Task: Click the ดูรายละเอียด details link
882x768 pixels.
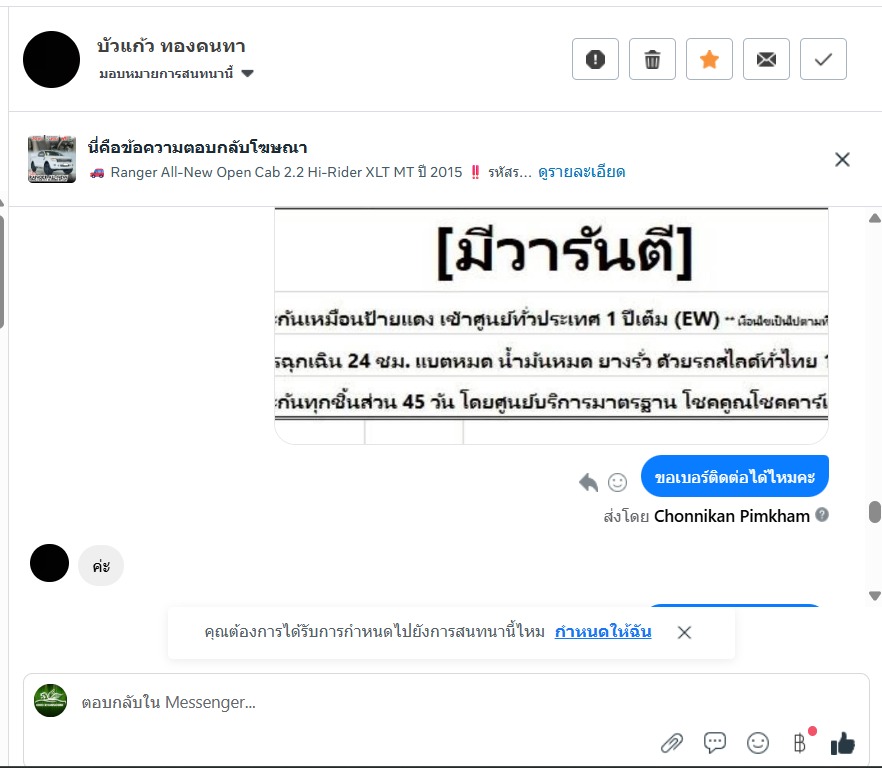Action: 582,172
